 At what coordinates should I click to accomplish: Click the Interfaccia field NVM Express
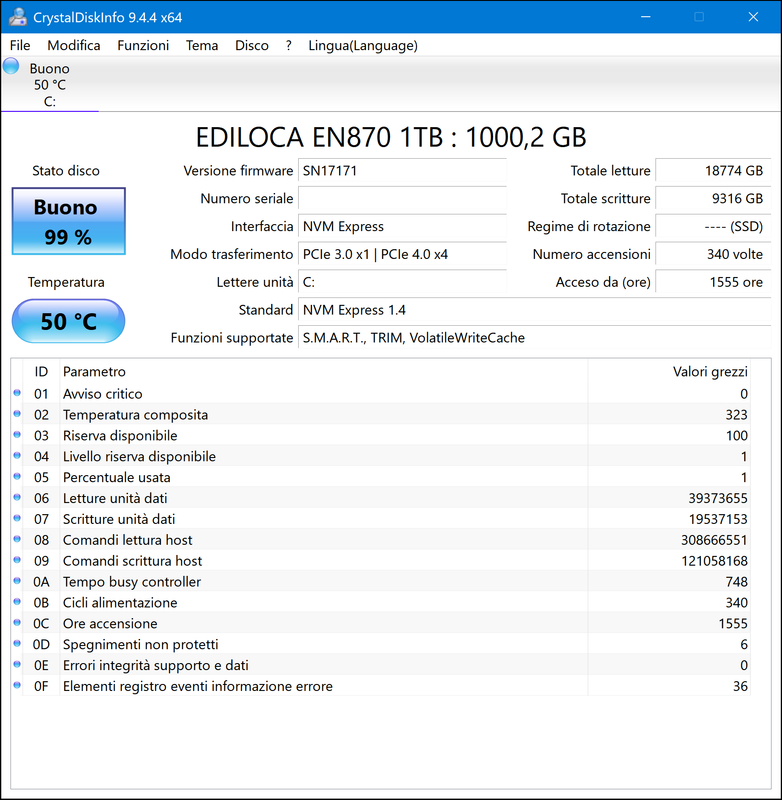pos(402,226)
